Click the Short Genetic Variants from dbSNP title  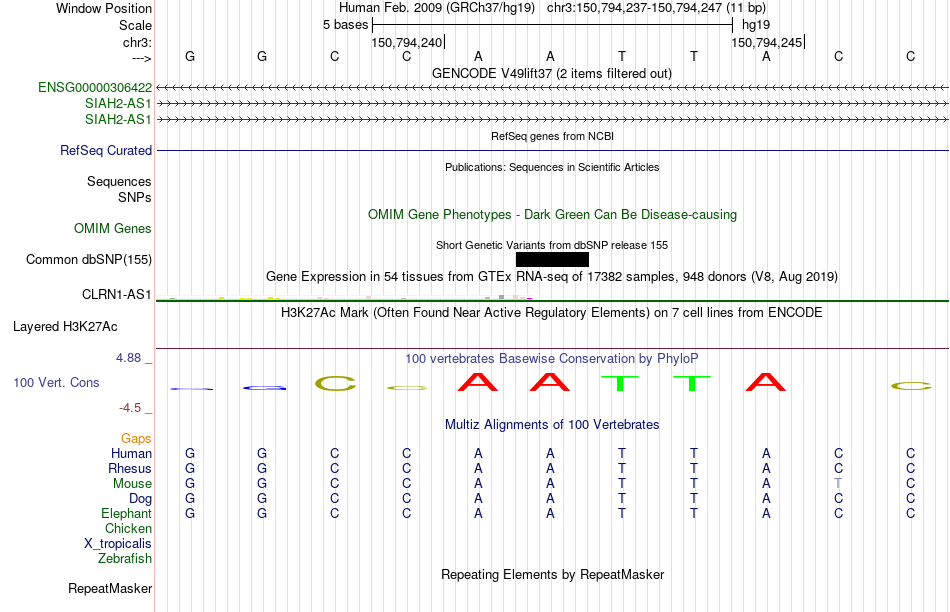[x=552, y=245]
